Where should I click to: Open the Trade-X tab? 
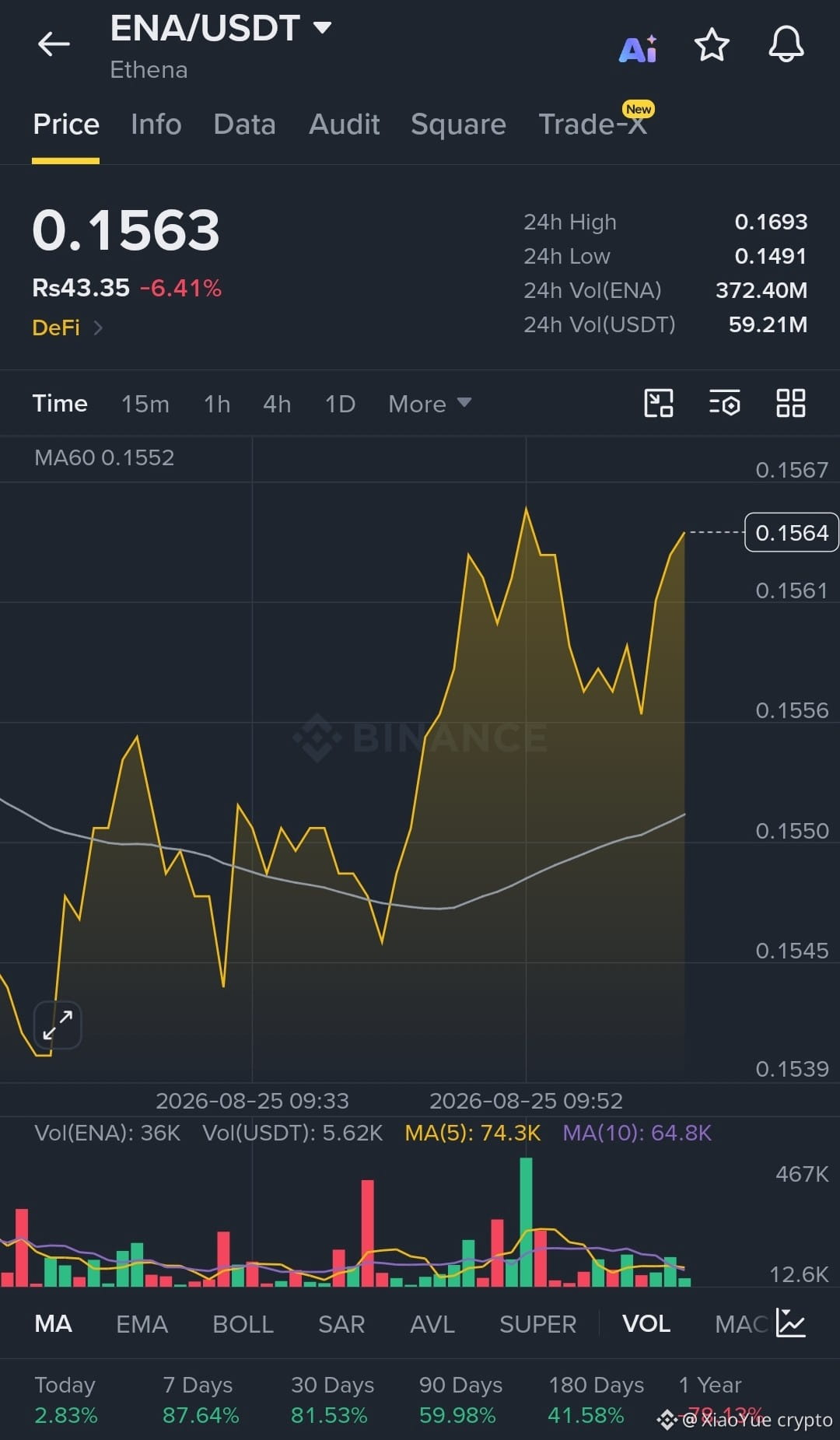[x=593, y=124]
